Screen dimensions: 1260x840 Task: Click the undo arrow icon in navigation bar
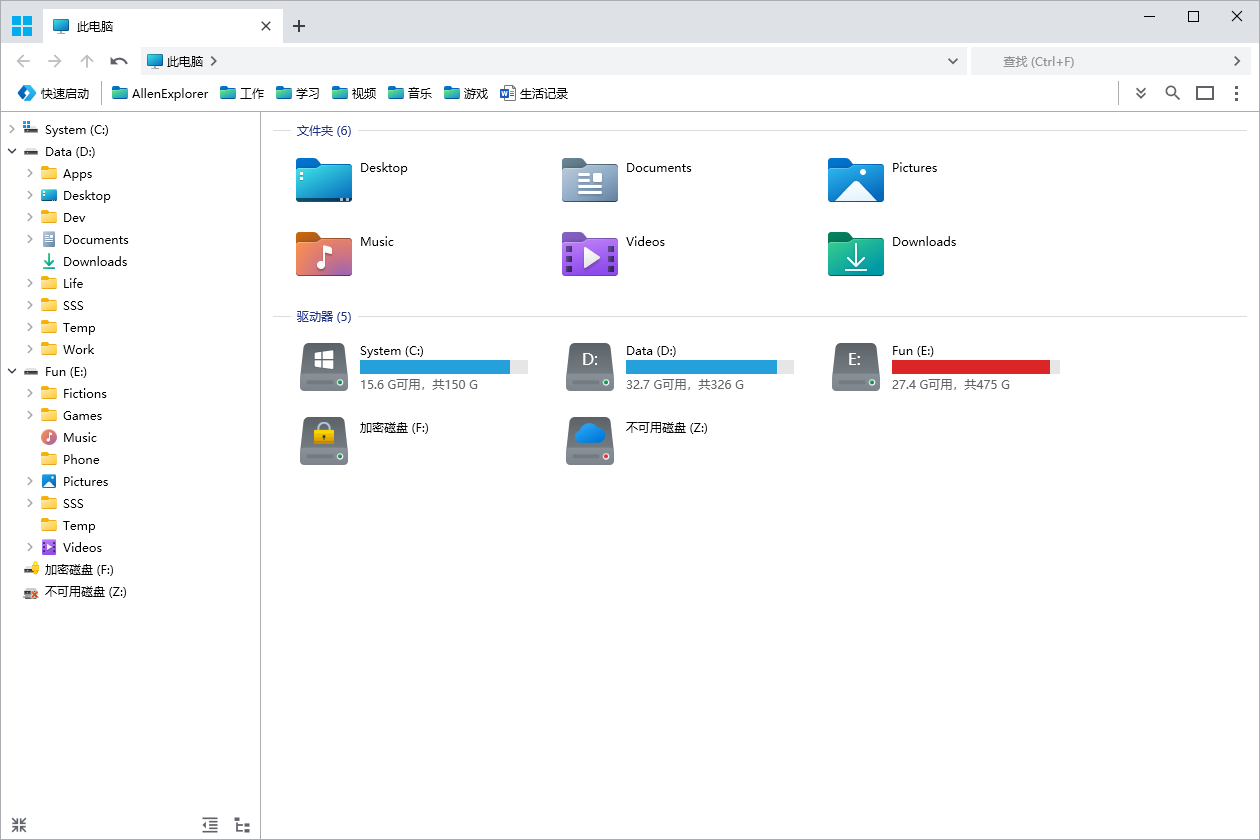[x=119, y=61]
